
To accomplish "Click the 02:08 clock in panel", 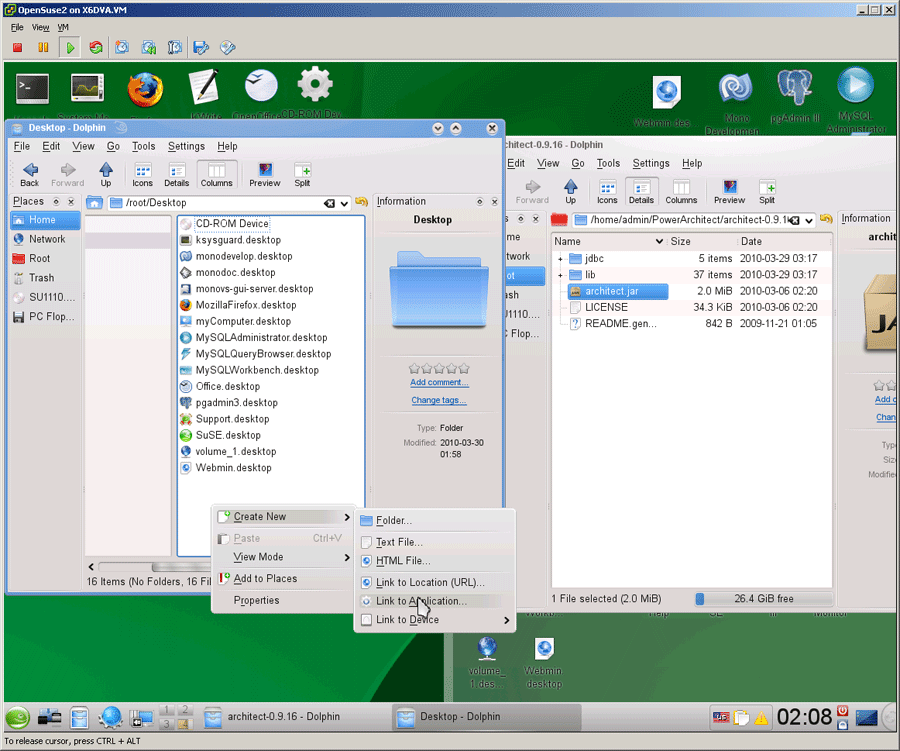I will [804, 717].
